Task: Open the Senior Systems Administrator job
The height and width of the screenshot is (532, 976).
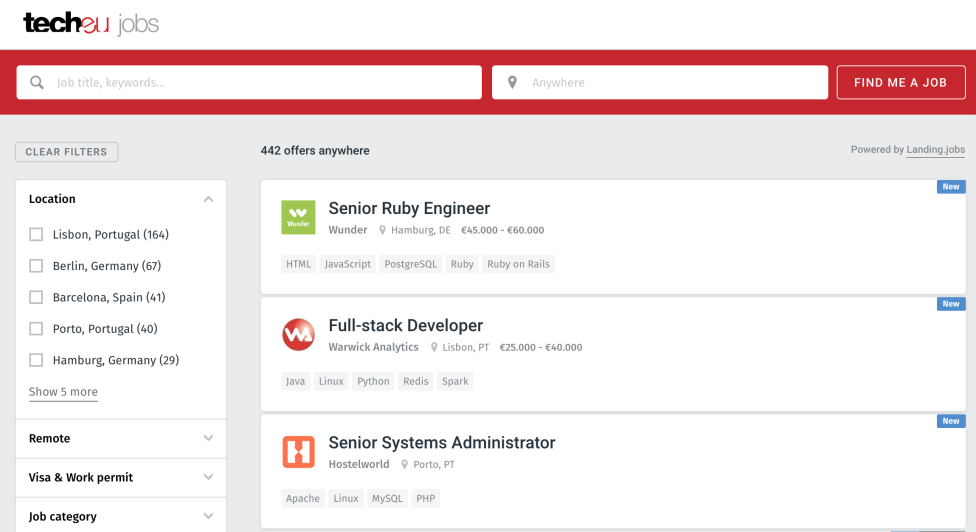Action: 442,442
